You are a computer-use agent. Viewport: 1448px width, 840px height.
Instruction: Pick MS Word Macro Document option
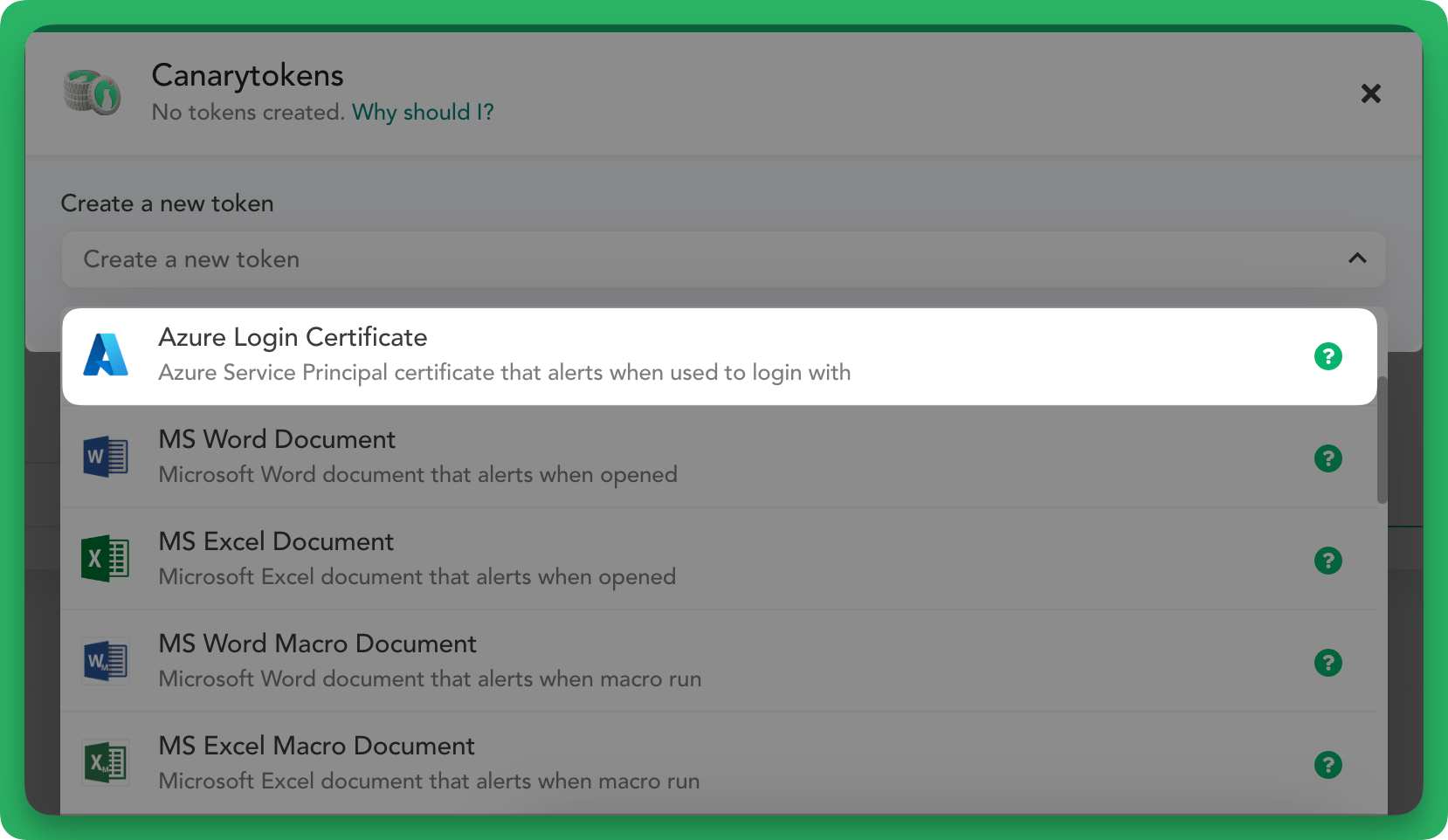[720, 662]
